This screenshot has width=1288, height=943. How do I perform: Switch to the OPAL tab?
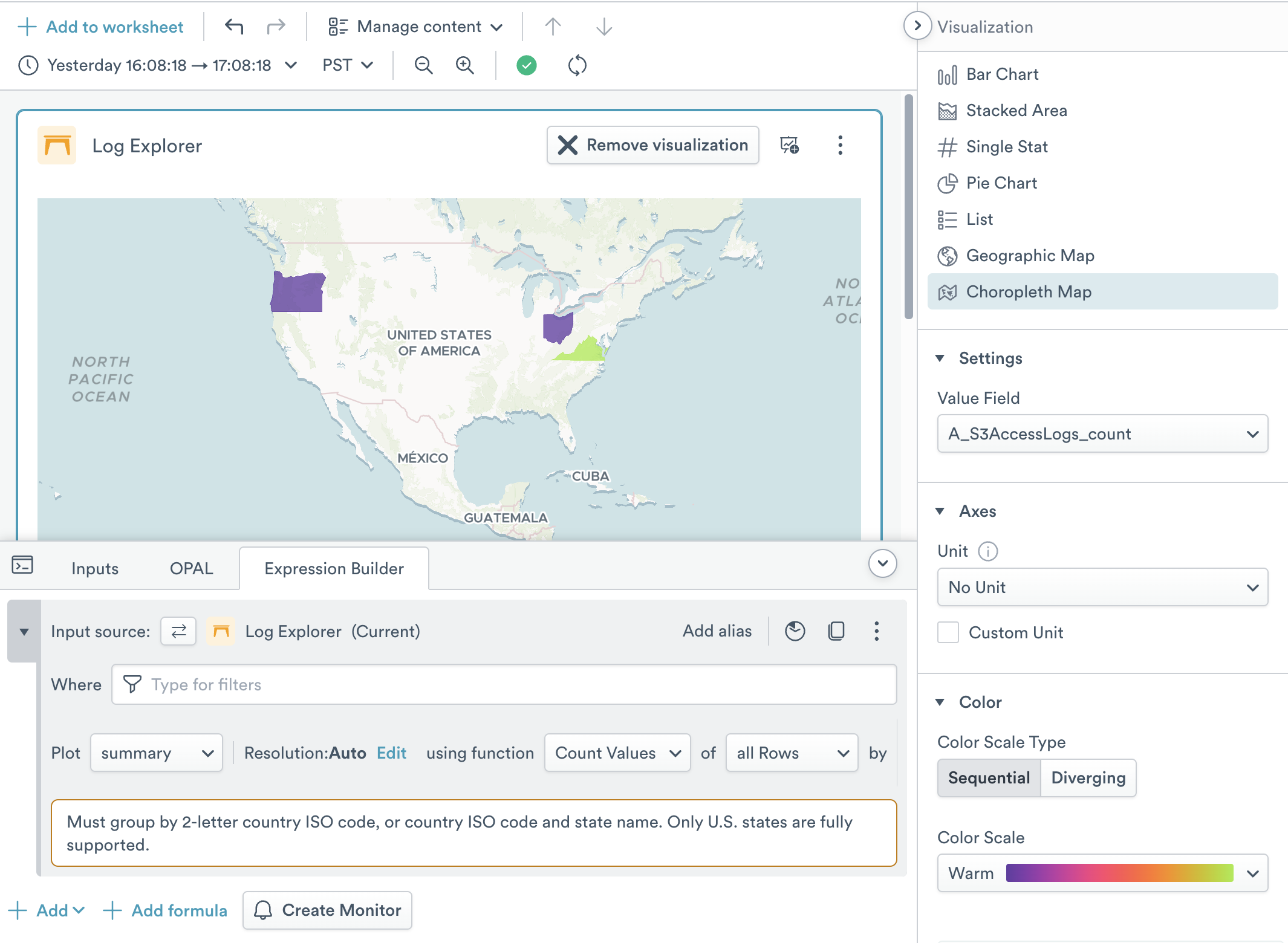click(190, 568)
